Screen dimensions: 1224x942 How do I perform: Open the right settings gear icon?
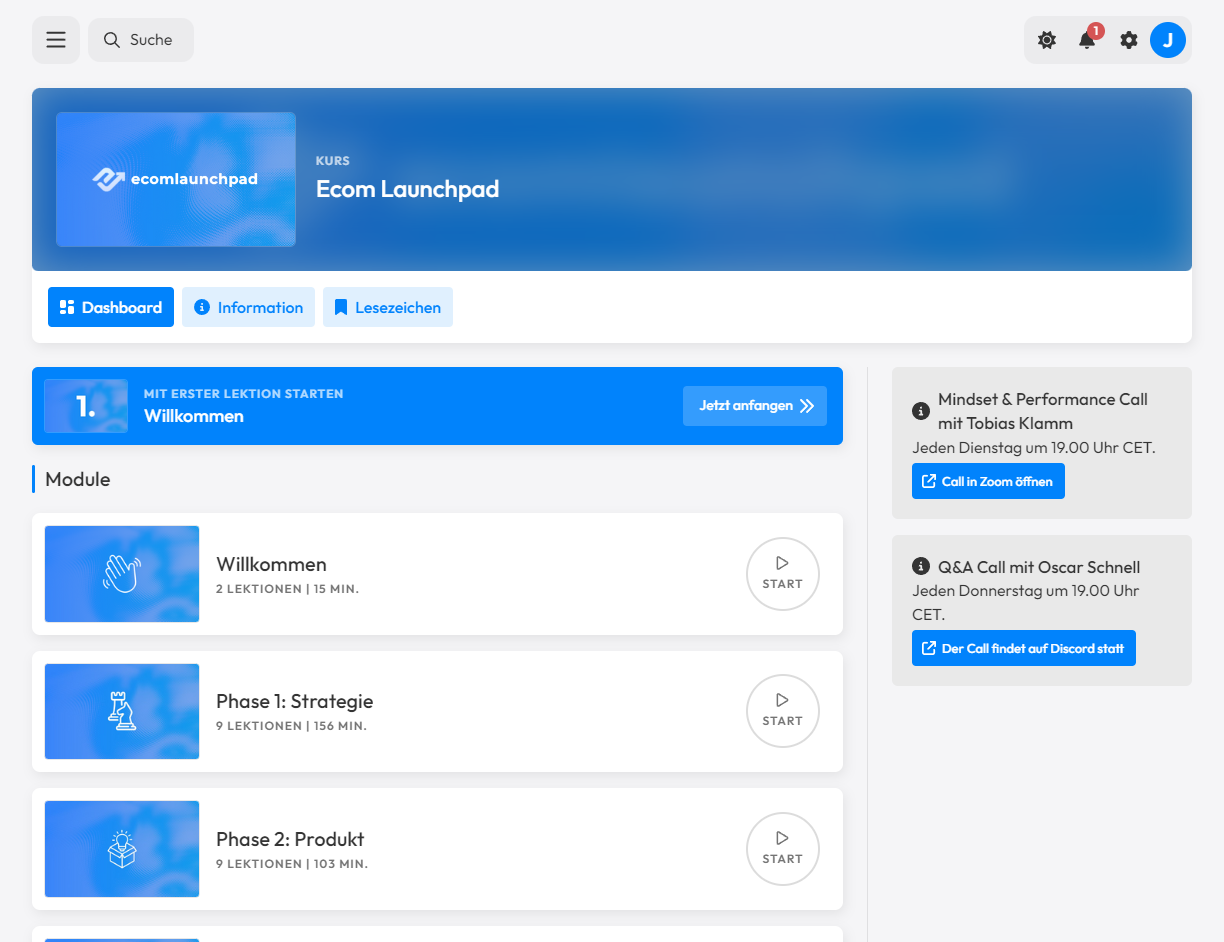pos(1128,40)
